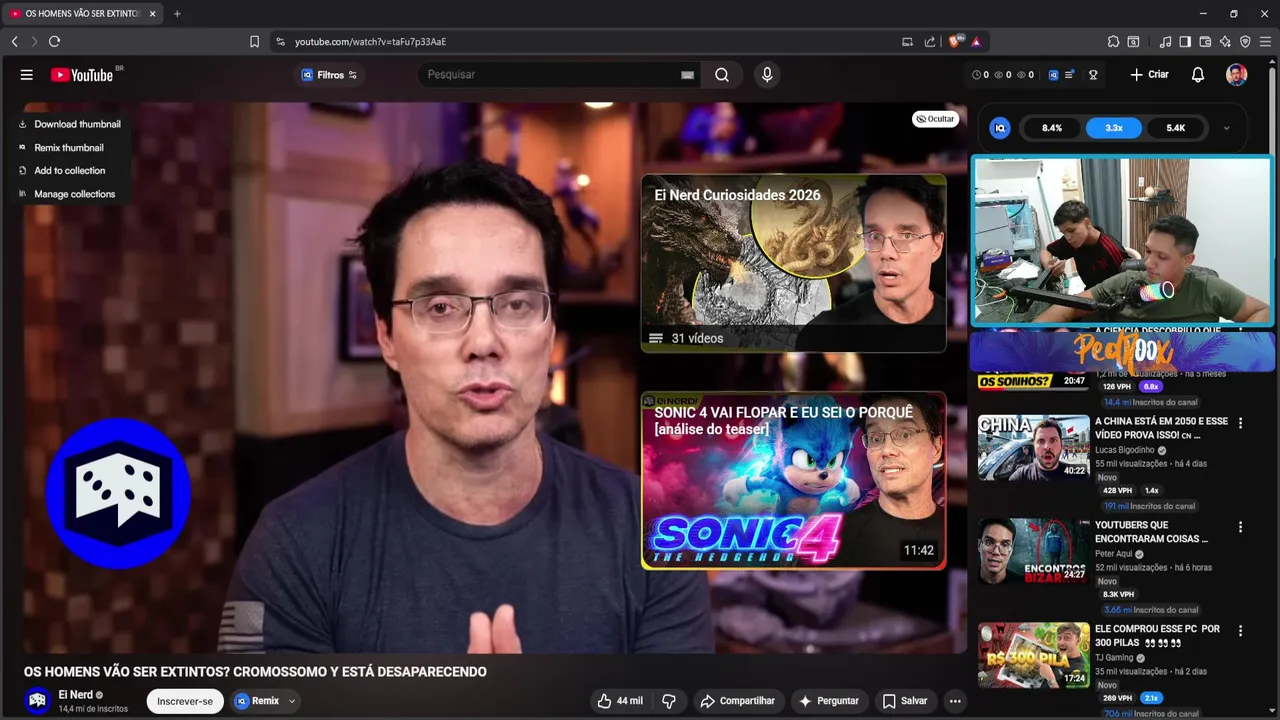
Task: Click the trophy icon in the extension bar
Action: coord(1093,75)
